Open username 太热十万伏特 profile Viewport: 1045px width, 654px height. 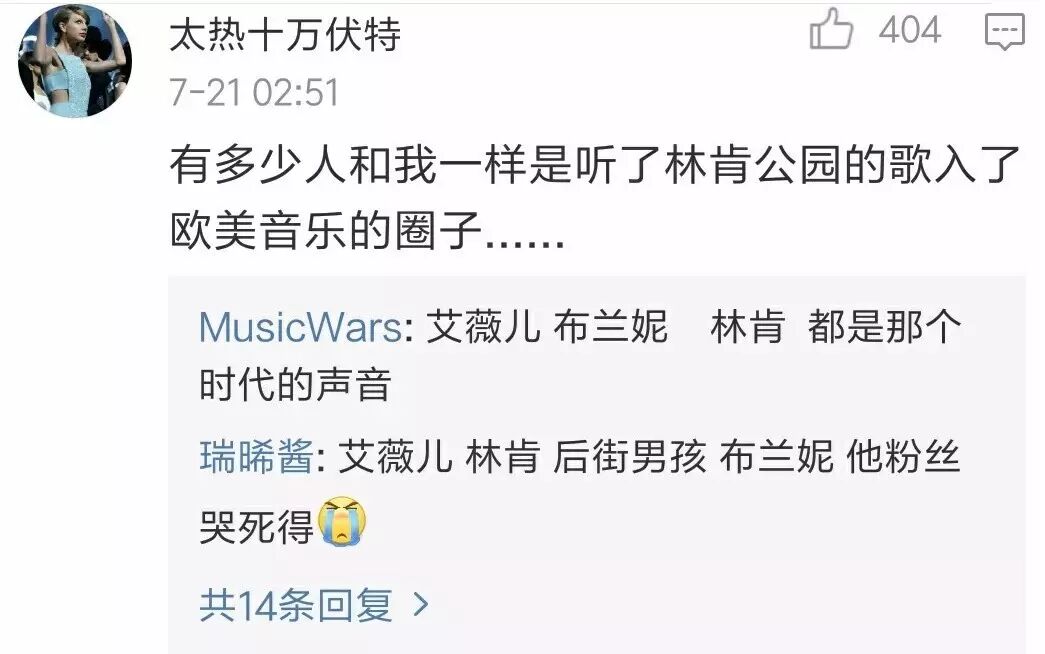[x=285, y=35]
